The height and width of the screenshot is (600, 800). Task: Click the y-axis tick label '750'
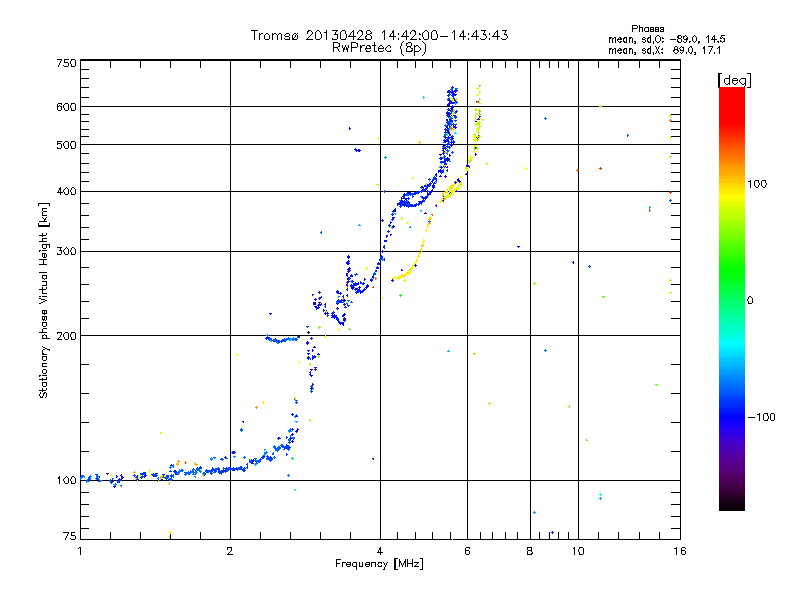(66, 63)
